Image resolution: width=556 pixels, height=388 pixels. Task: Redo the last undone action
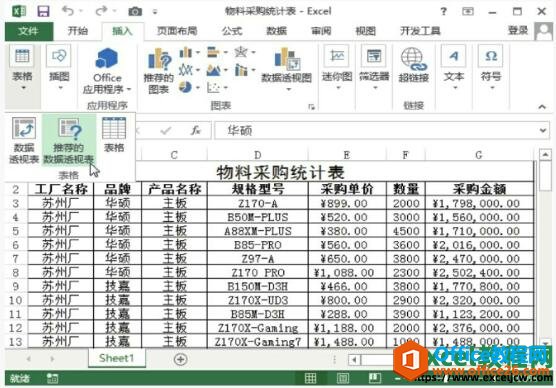[x=101, y=11]
